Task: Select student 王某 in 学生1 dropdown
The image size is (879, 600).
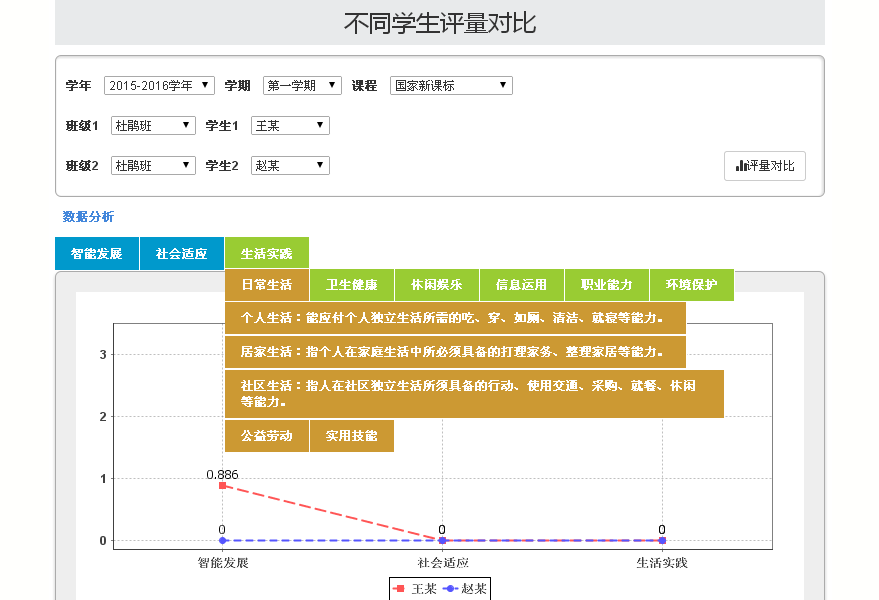Action: pos(289,125)
